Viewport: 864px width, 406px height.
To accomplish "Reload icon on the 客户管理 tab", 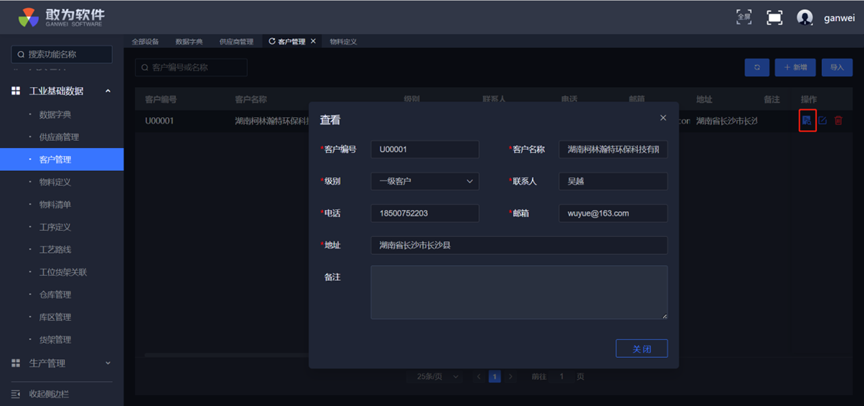I will tap(272, 41).
